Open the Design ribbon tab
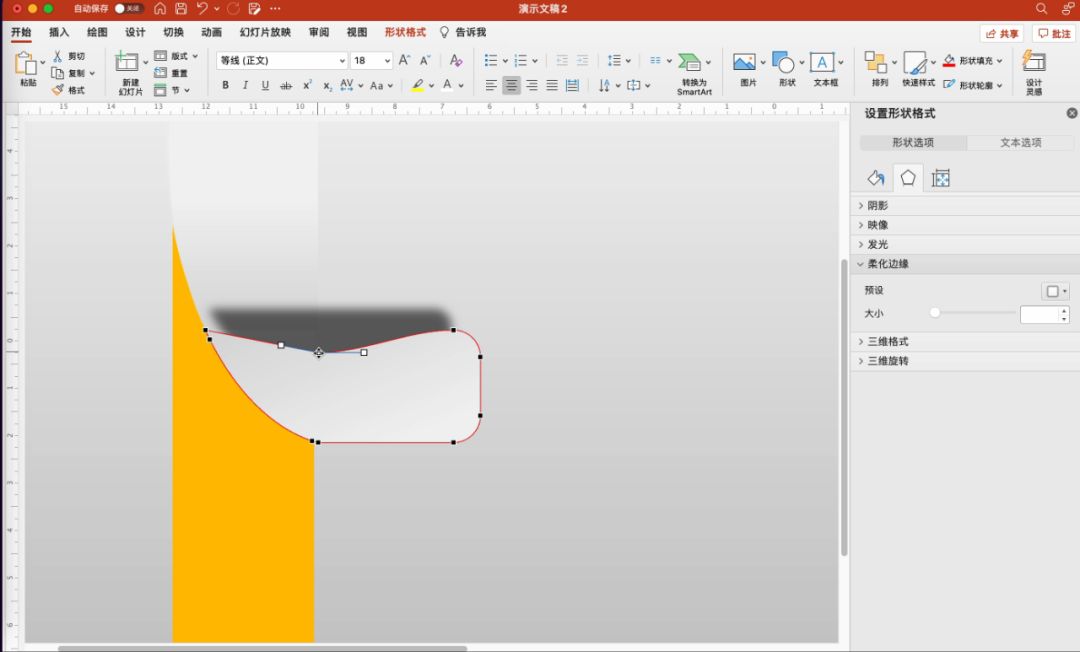The image size is (1080, 652). click(135, 32)
